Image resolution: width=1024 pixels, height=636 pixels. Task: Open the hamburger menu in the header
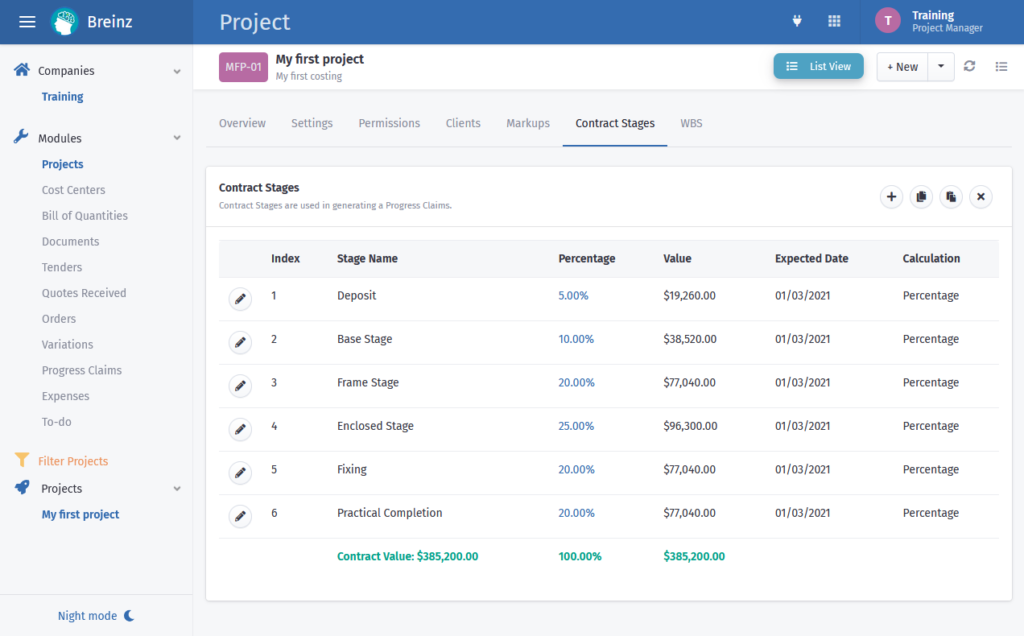(27, 22)
